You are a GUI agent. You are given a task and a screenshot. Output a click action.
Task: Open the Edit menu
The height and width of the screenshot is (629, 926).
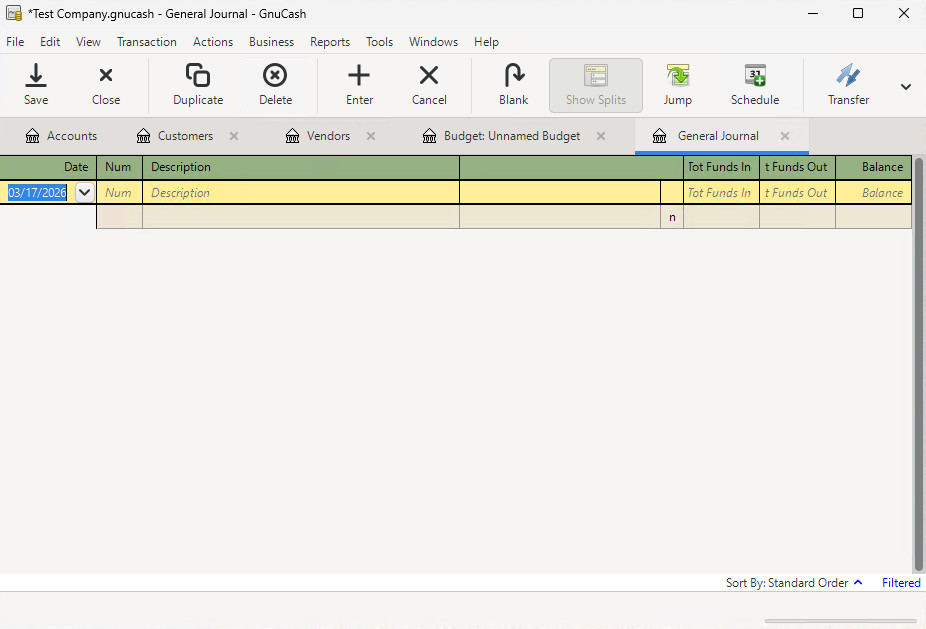click(x=50, y=42)
